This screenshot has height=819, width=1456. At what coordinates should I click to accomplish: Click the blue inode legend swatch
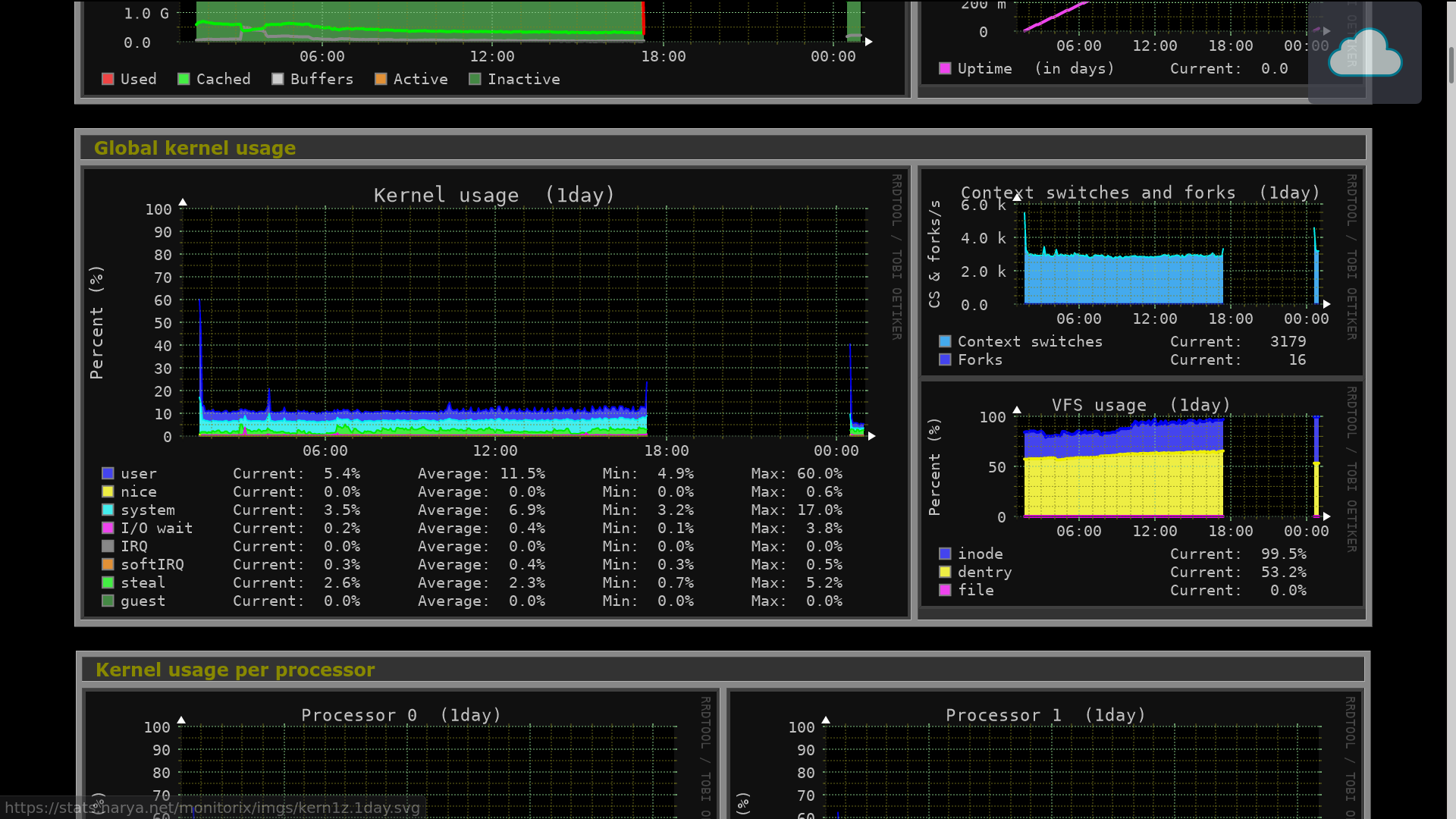pyautogui.click(x=945, y=554)
